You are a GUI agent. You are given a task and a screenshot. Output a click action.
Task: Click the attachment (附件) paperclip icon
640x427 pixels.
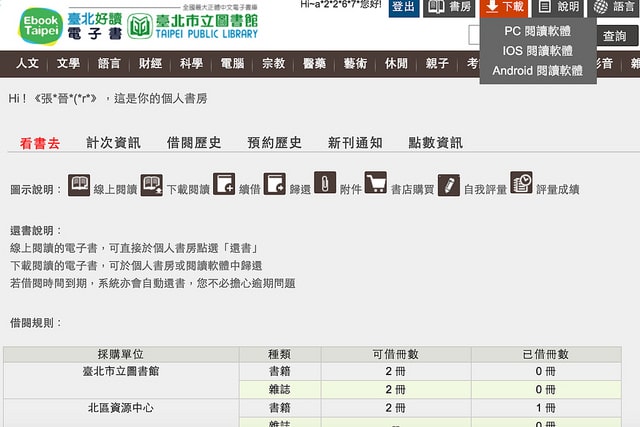[325, 184]
